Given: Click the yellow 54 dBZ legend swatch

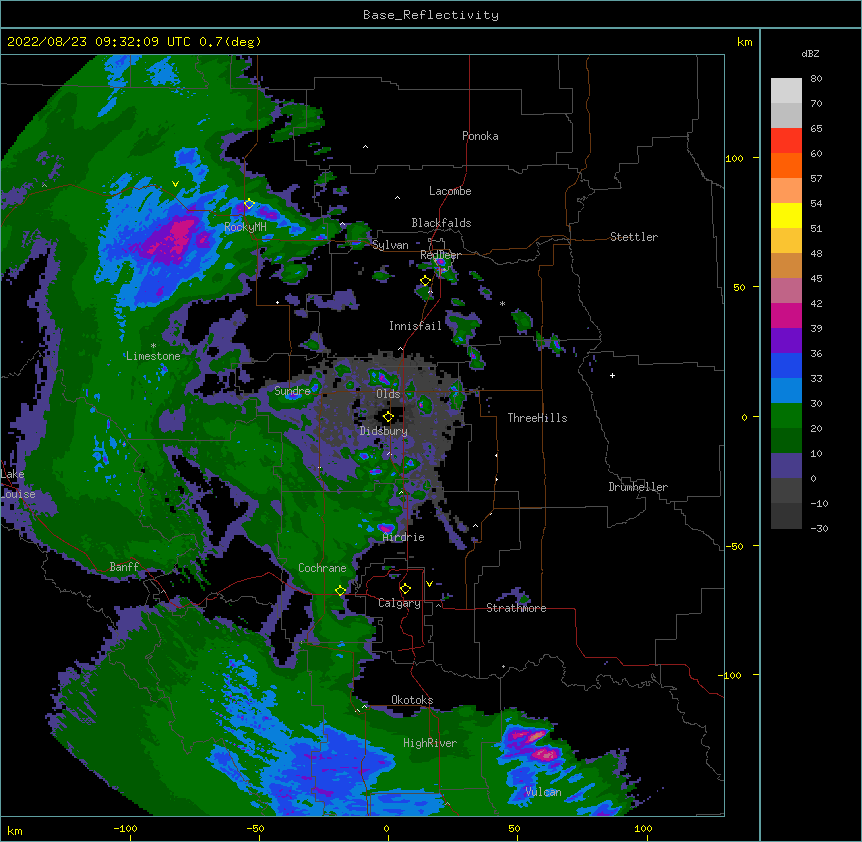Looking at the screenshot, I should (786, 215).
